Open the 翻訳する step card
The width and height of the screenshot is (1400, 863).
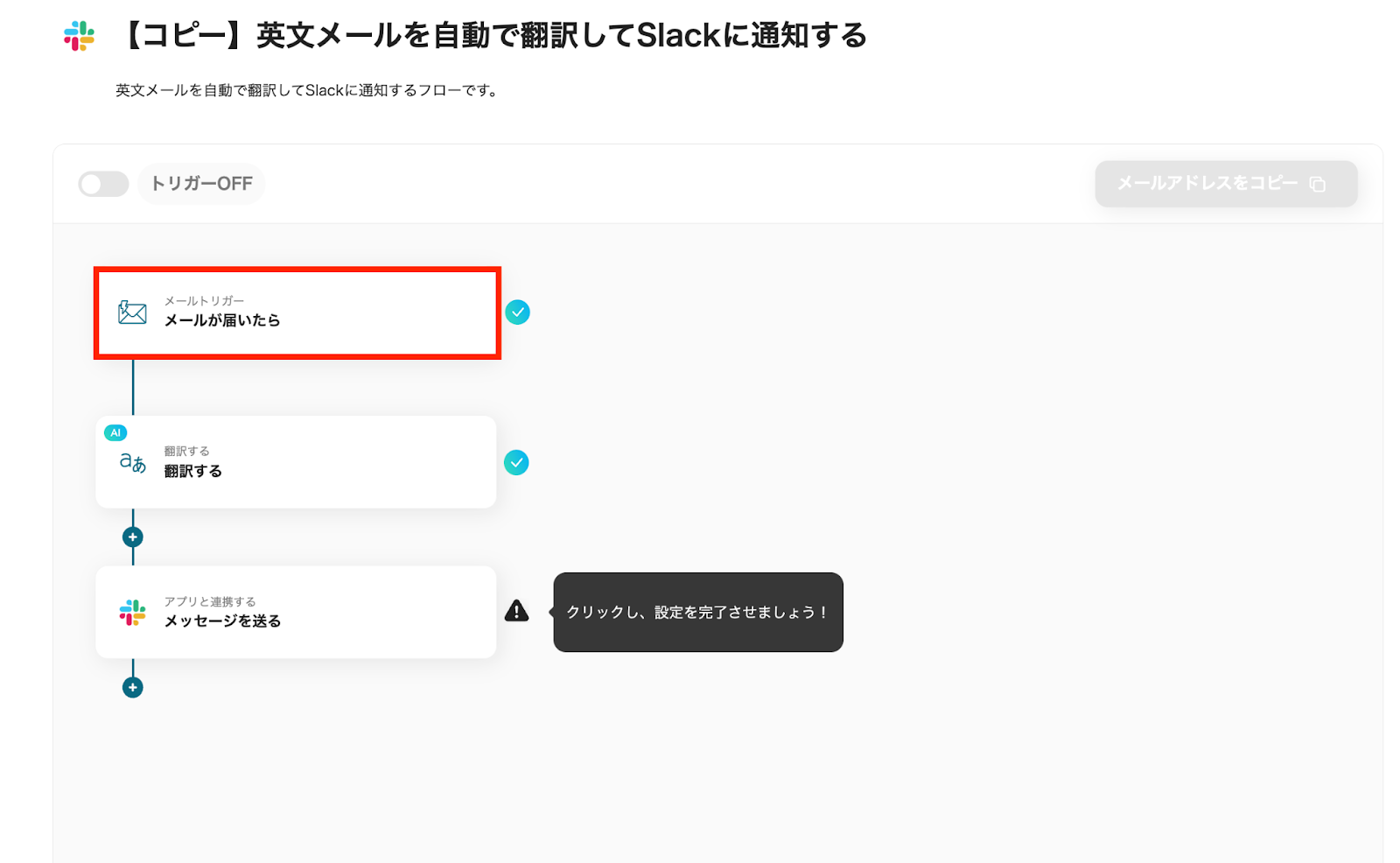296,462
